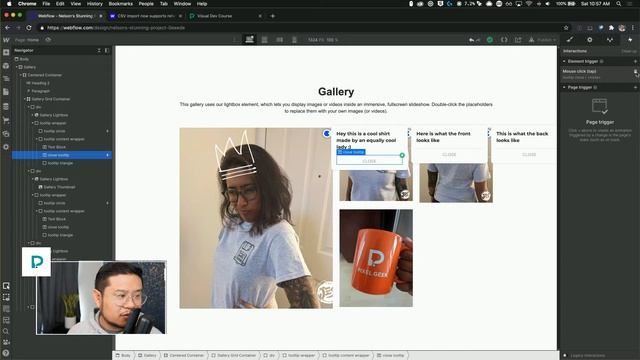Add a new Element trigger with plus
This screenshot has height=360, width=640.
(635, 61)
